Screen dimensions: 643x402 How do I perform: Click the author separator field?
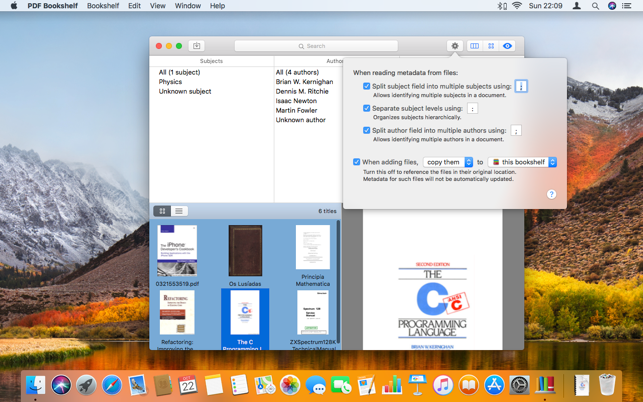coord(516,130)
